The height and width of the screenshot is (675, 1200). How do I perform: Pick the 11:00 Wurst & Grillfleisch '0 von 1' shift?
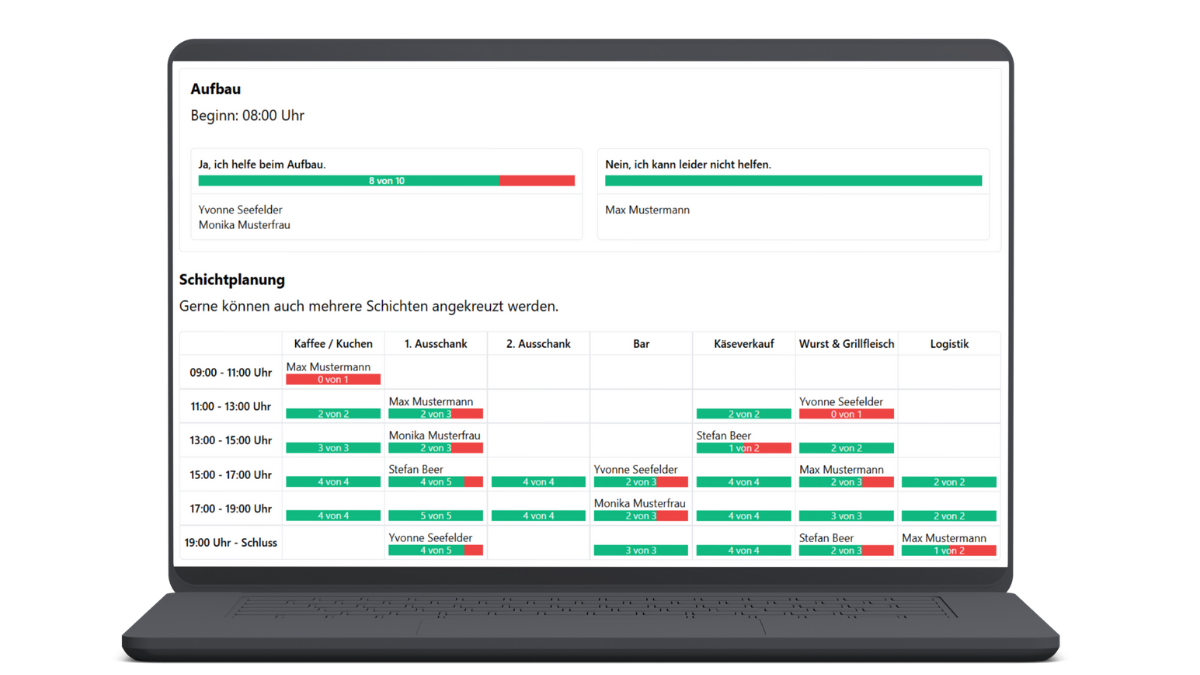pos(846,414)
